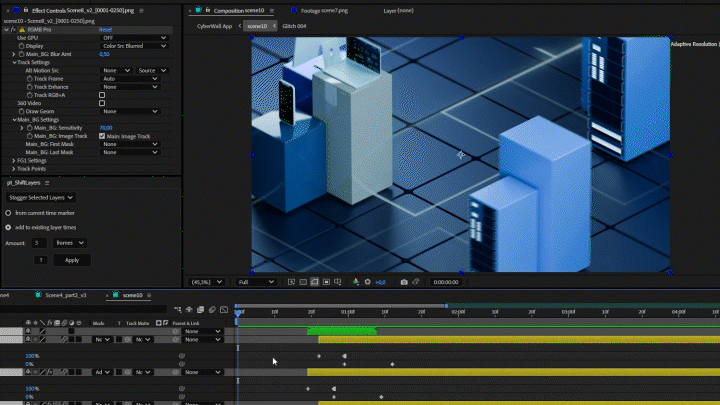This screenshot has height=405, width=720.
Task: Expand the FG1 Settings group
Action: tap(14, 160)
